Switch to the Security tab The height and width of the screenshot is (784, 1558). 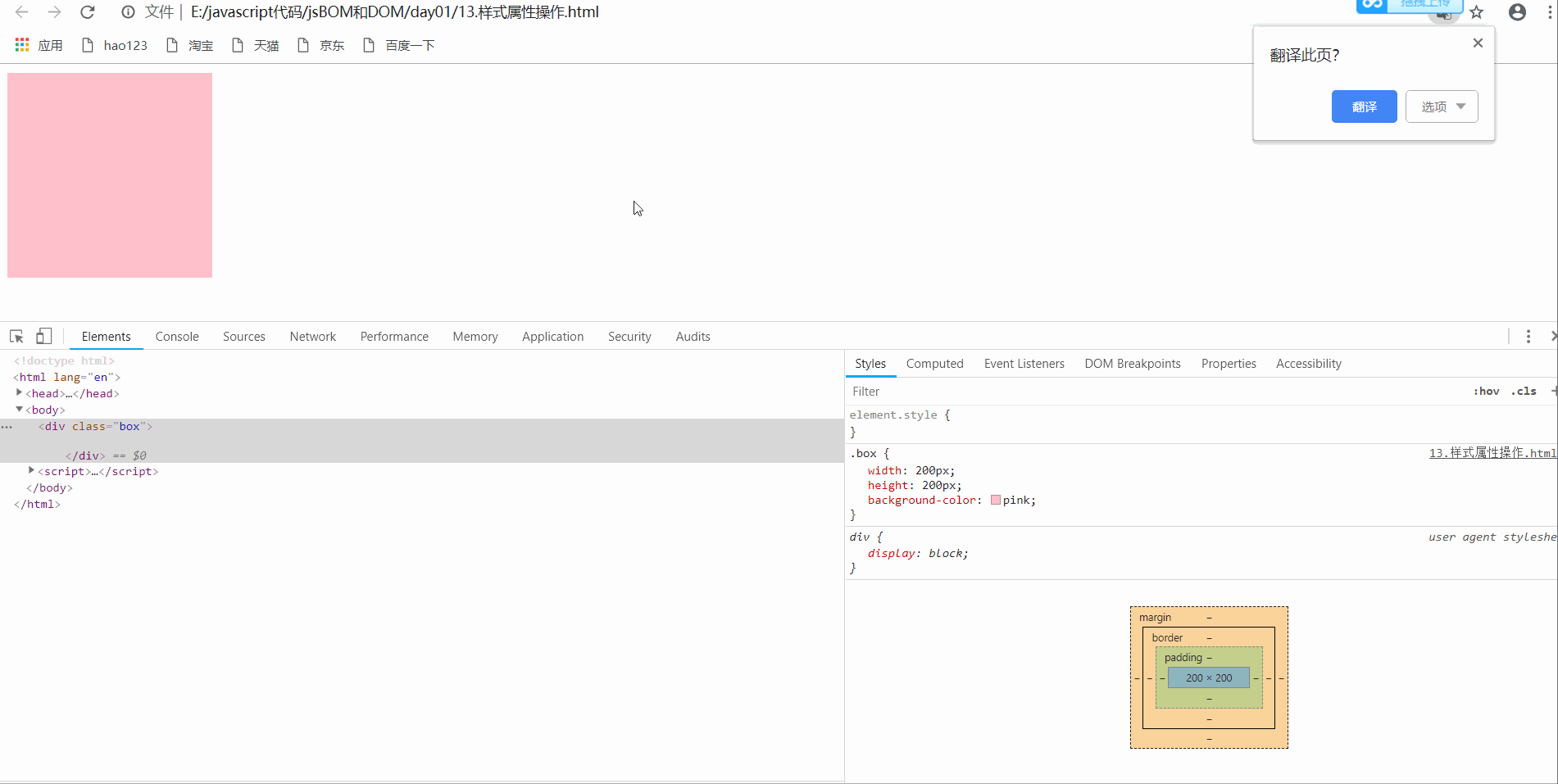point(629,337)
